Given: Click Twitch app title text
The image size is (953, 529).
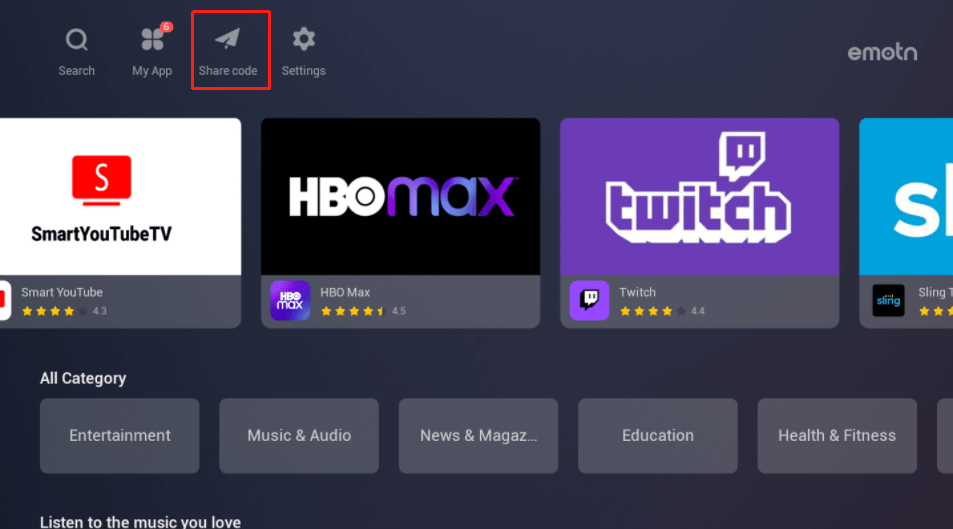Looking at the screenshot, I should tap(638, 292).
